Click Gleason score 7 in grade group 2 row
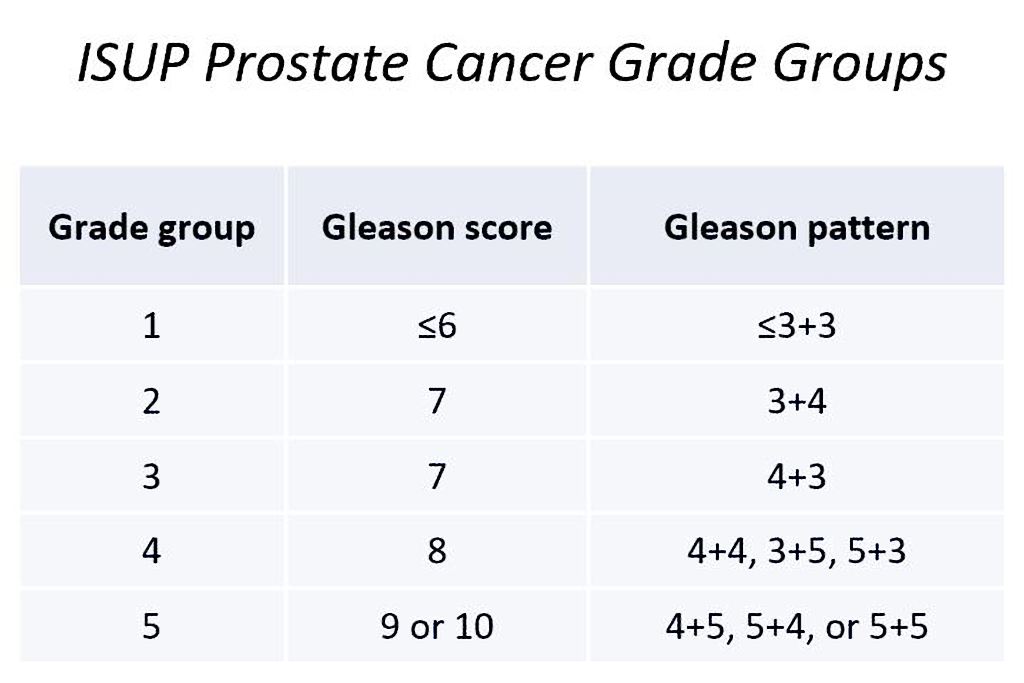 click(437, 400)
